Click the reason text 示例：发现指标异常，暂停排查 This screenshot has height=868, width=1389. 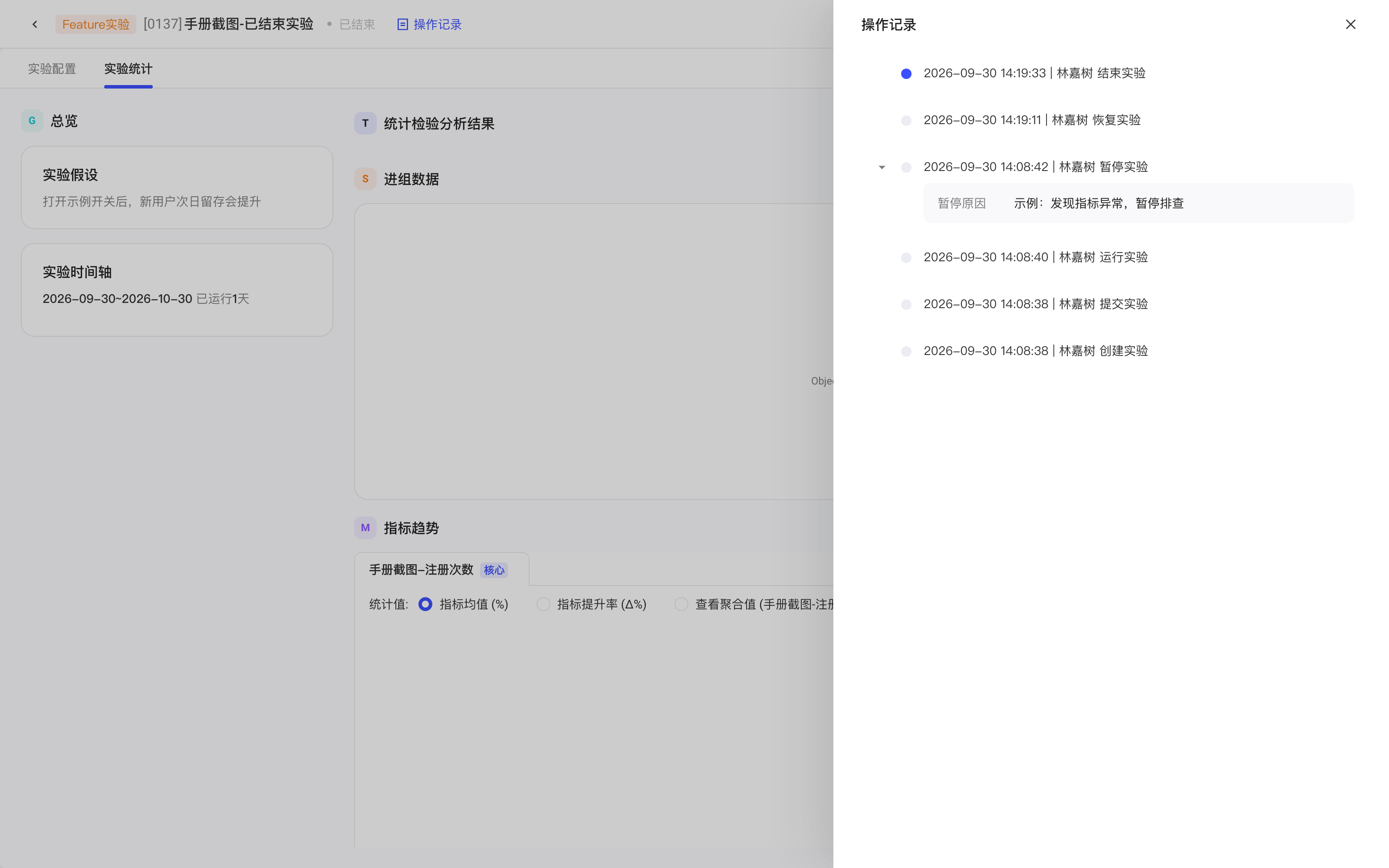tap(1099, 203)
